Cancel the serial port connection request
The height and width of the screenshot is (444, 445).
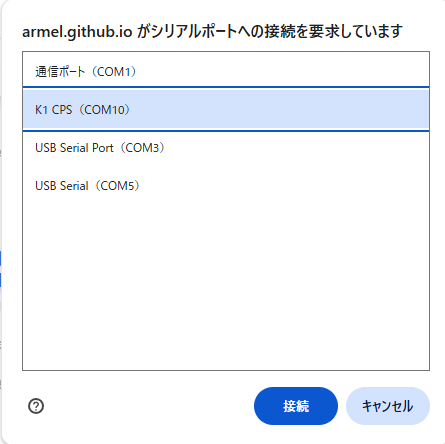click(388, 406)
